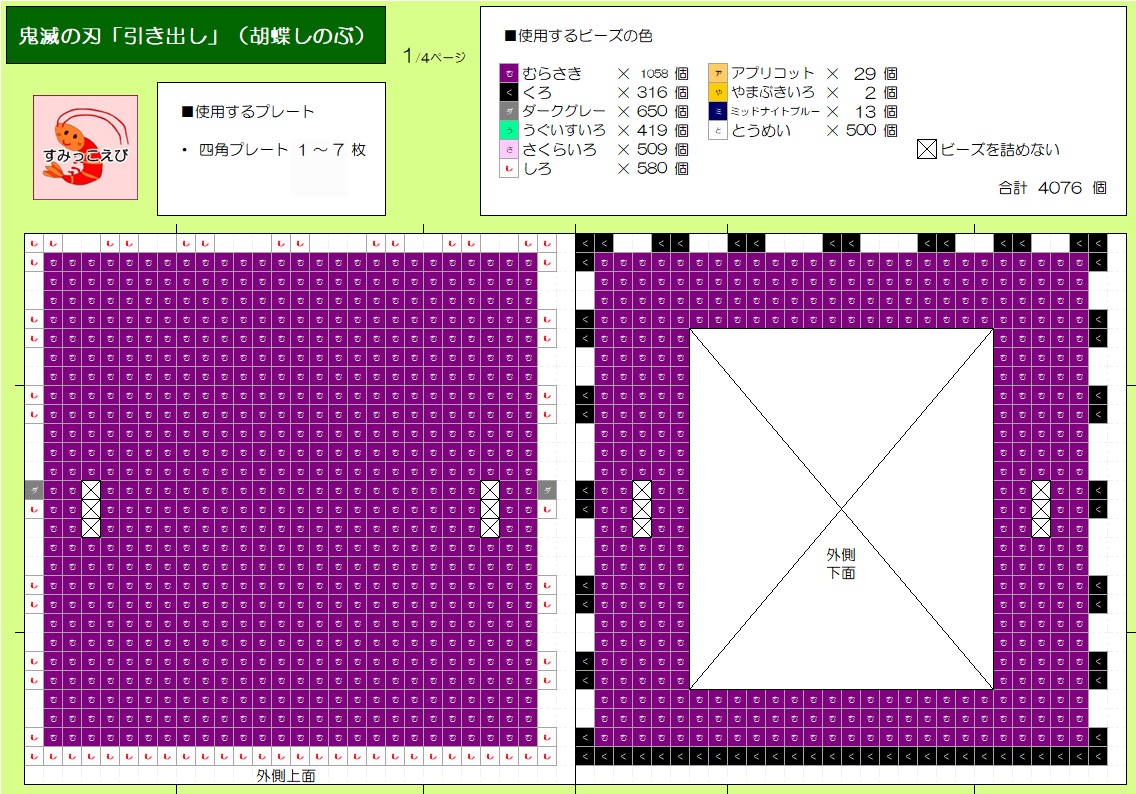Click the ビーズを詰めない legend text
The height and width of the screenshot is (794, 1136).
[x=1000, y=149]
